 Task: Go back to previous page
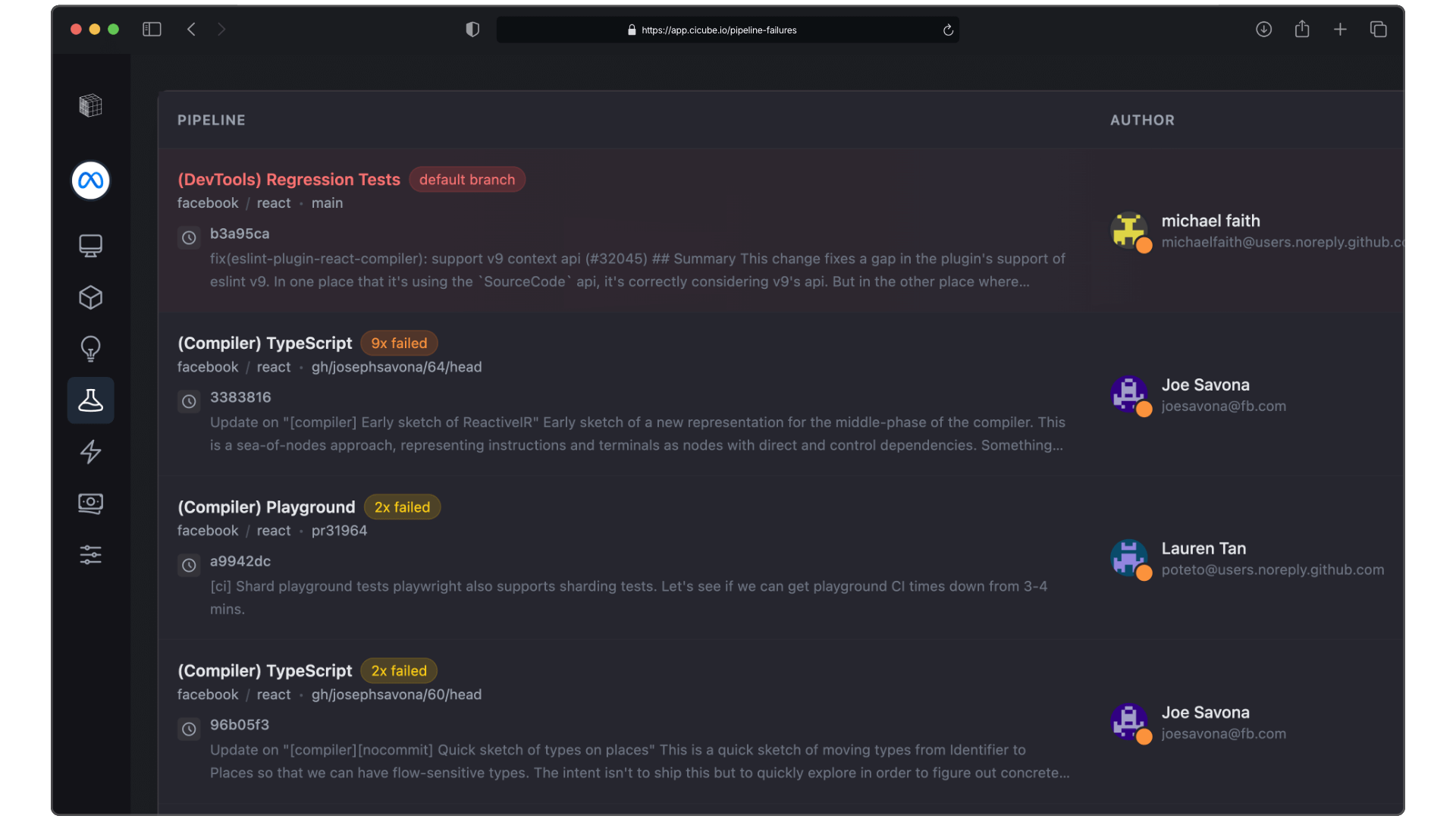191,30
